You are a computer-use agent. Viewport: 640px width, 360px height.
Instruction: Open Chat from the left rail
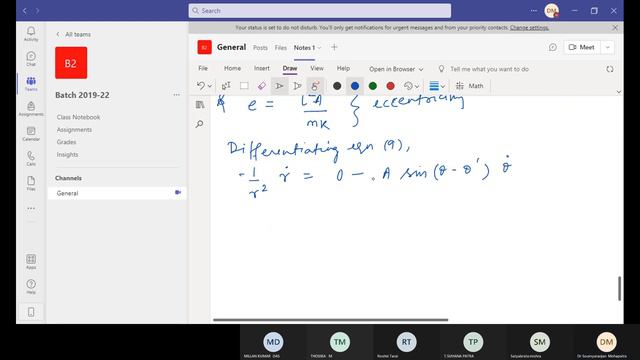click(x=31, y=59)
